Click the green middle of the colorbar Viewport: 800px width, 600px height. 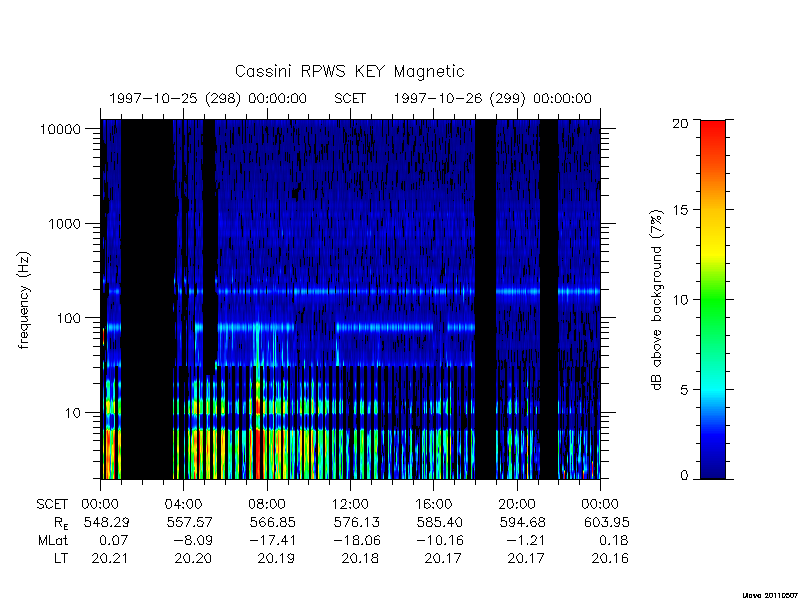[713, 300]
